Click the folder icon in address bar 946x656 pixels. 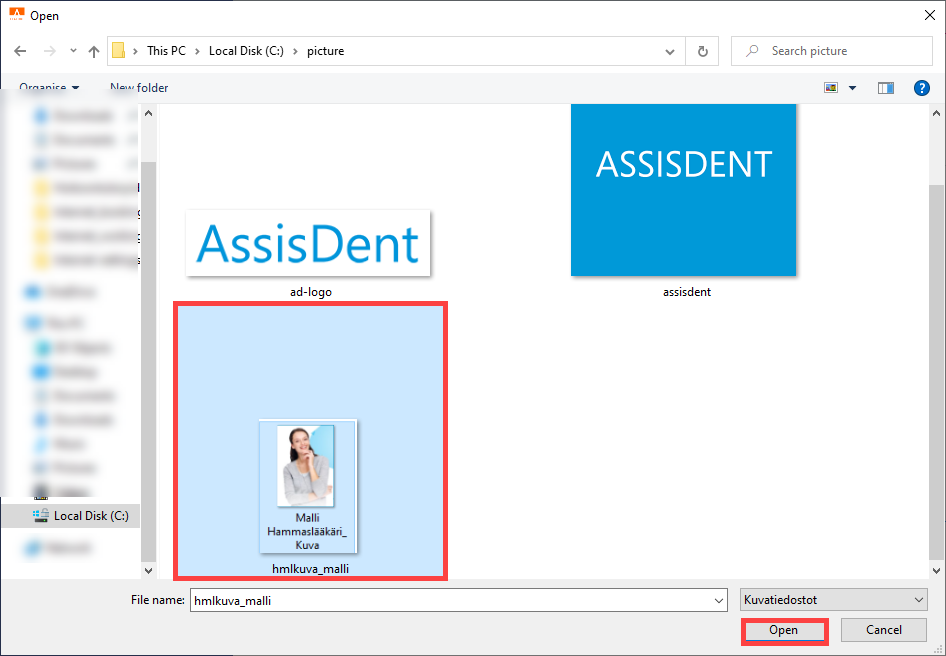(119, 51)
